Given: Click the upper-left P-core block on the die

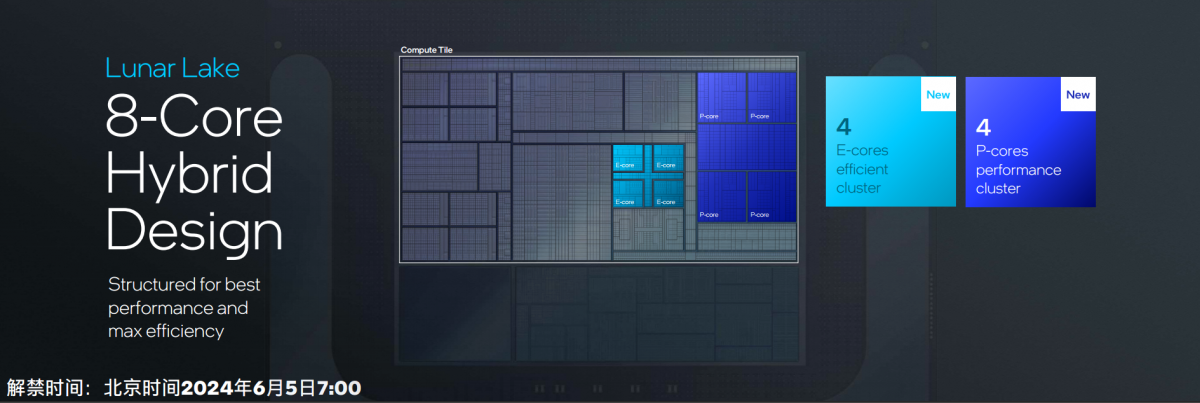Looking at the screenshot, I should click(721, 97).
